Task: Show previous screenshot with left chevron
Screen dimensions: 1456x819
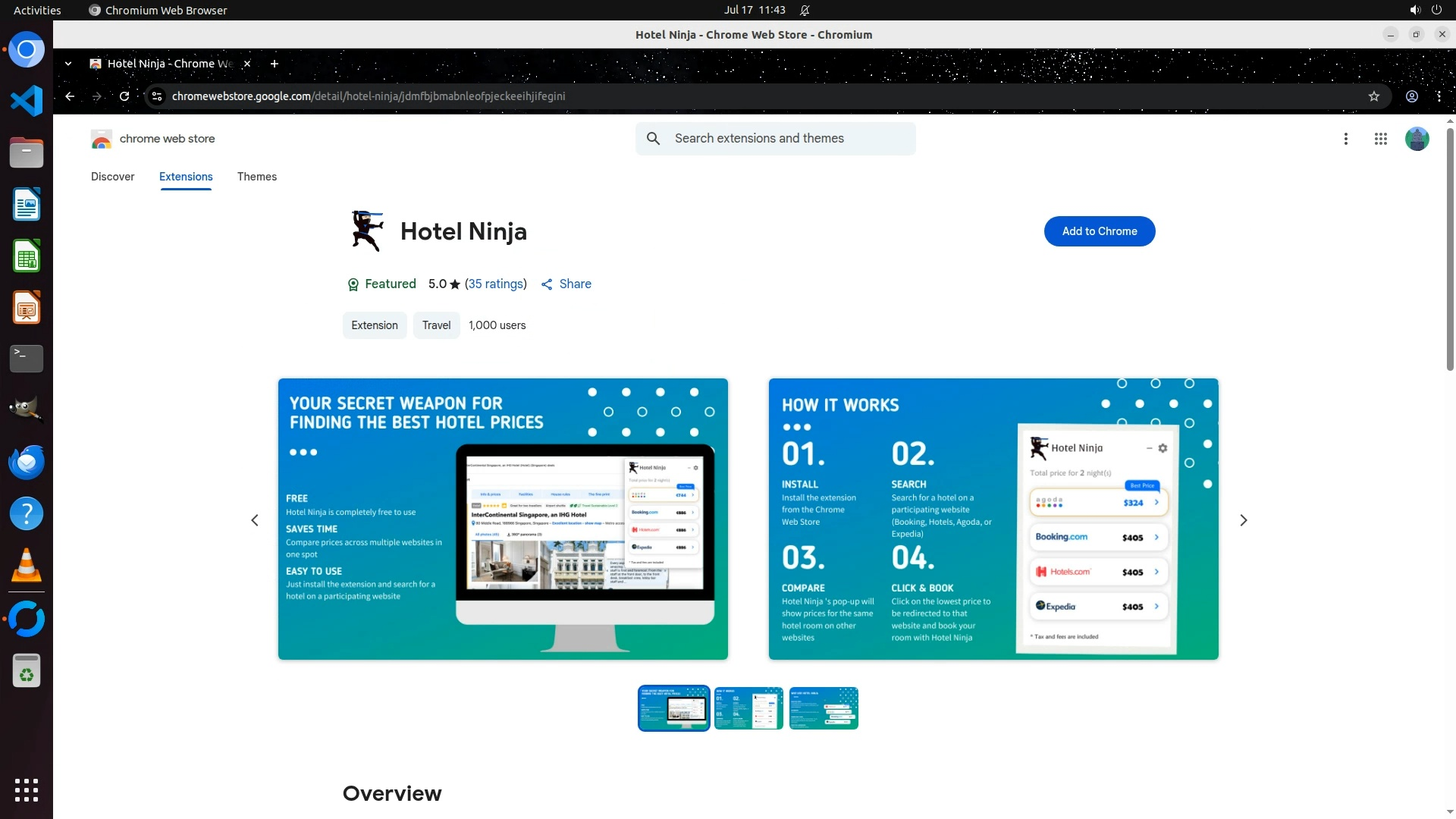Action: coord(255,520)
